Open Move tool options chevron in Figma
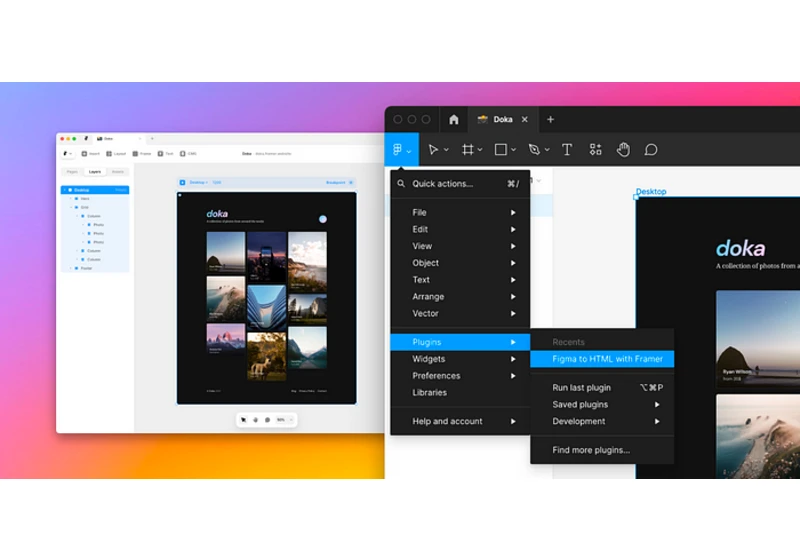This screenshot has width=800, height=560. (446, 150)
